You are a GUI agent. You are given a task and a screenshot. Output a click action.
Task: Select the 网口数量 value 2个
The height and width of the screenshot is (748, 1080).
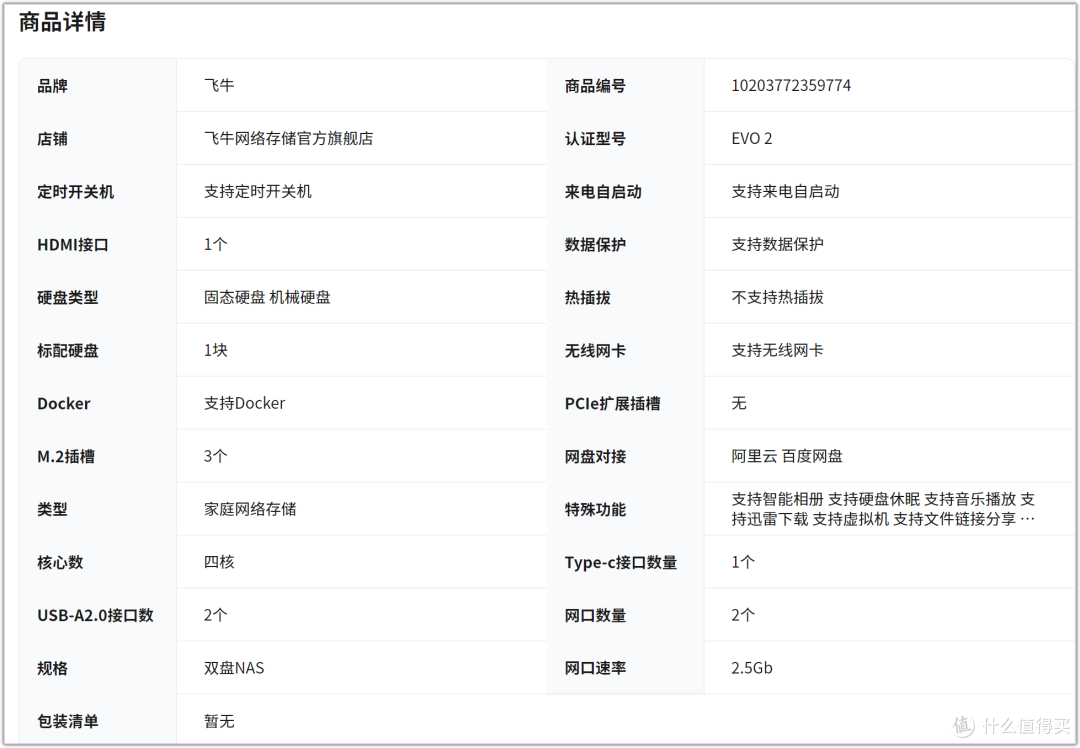pos(743,616)
